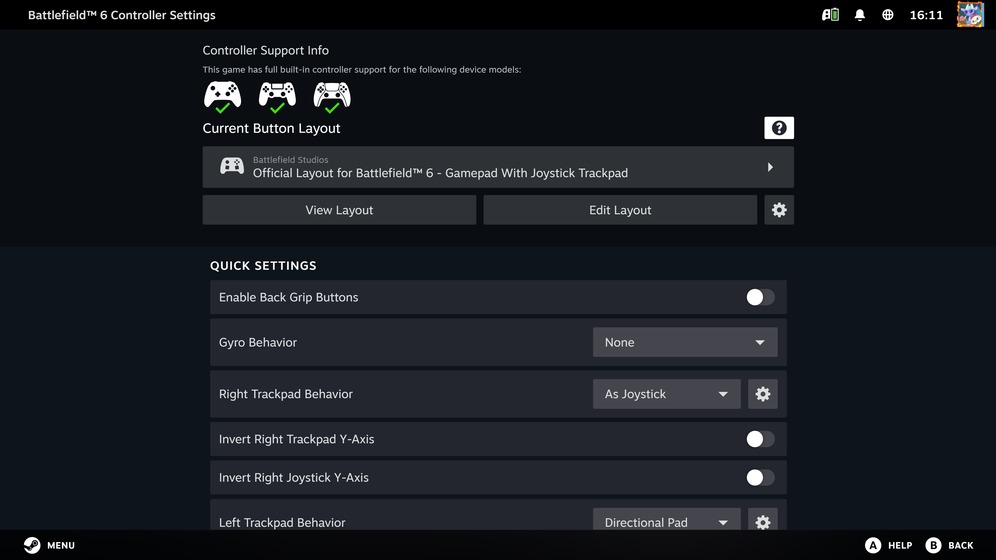Click the PlayStation 5 controller support icon
Viewport: 996px width, 560px height.
point(332,97)
